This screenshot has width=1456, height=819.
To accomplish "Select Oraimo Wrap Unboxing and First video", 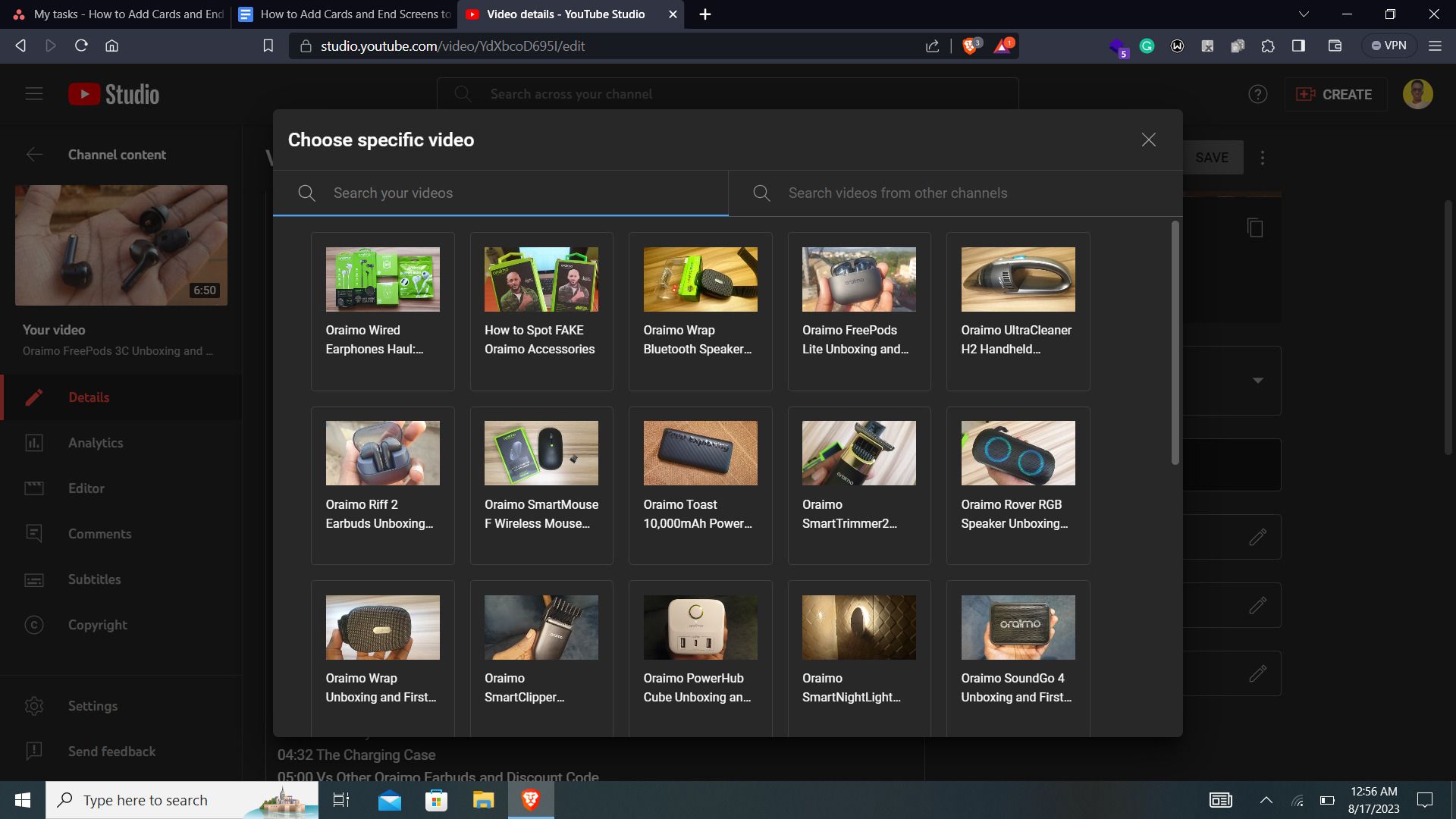I will 382,658.
